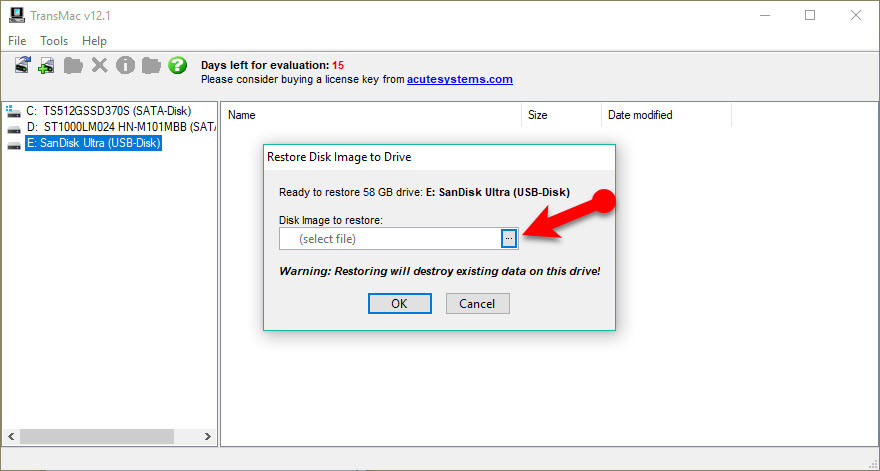
Task: Cancel the Restore Disk Image dialog
Action: point(477,303)
